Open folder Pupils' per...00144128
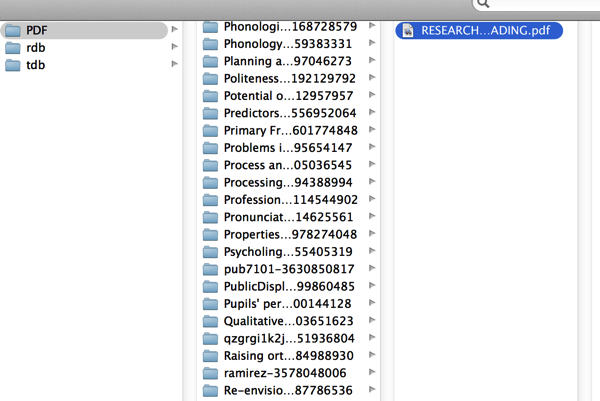Viewport: 600px width, 401px height. tap(289, 304)
